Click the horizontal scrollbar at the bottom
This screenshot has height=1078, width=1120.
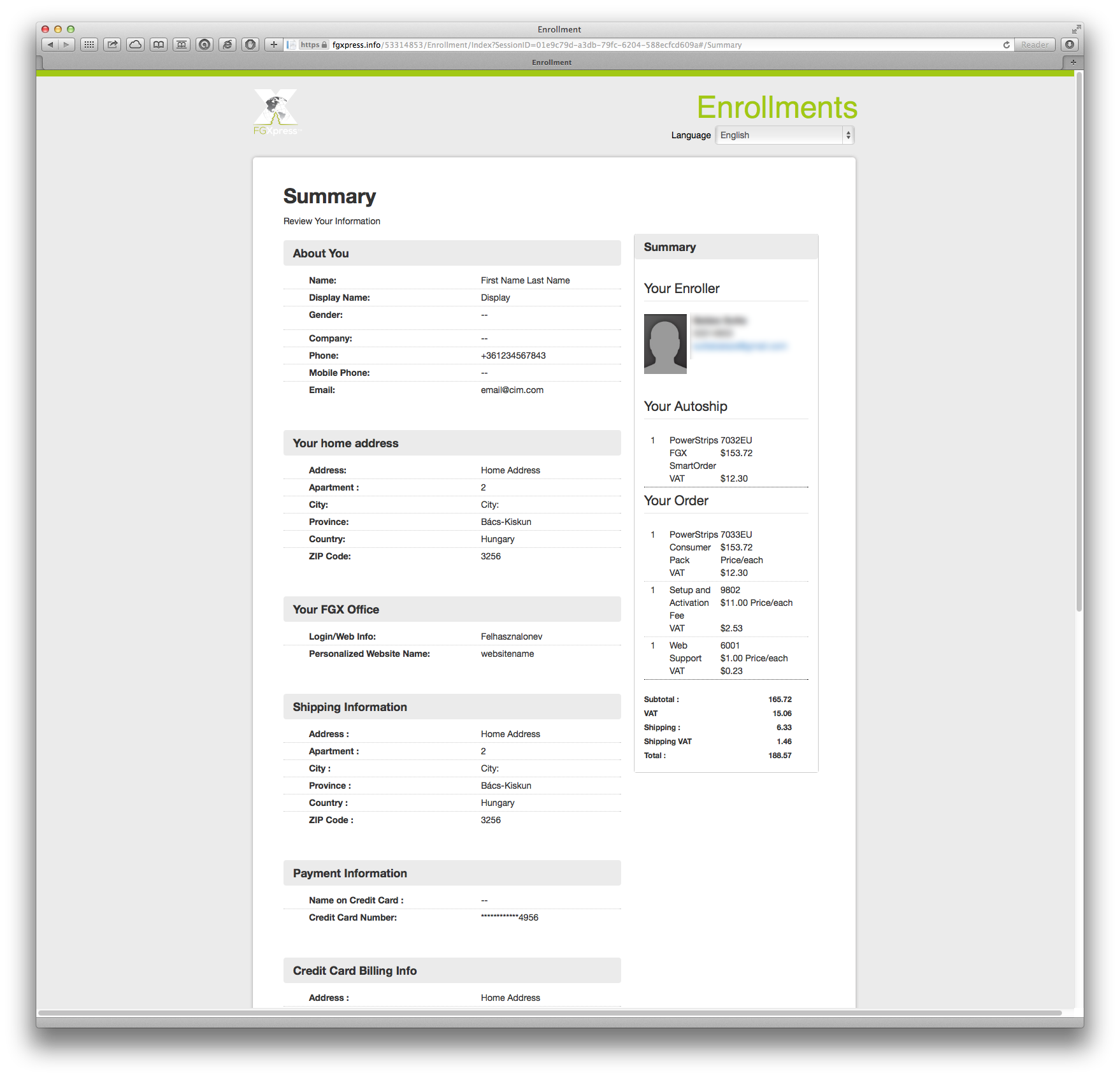549,1012
